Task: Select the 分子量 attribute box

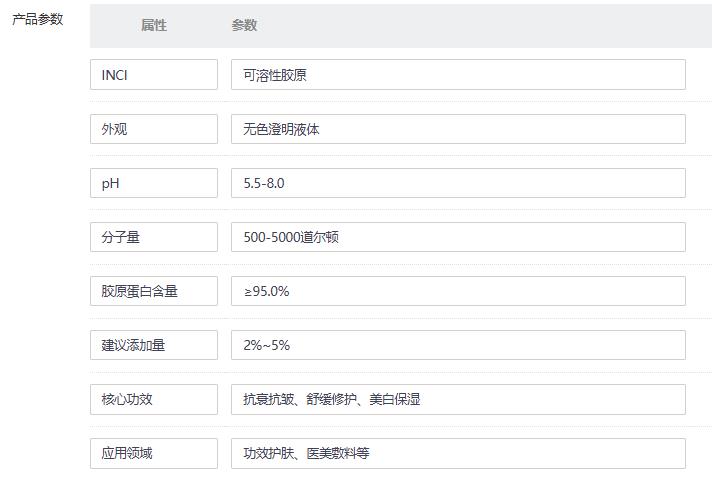Action: pos(153,237)
